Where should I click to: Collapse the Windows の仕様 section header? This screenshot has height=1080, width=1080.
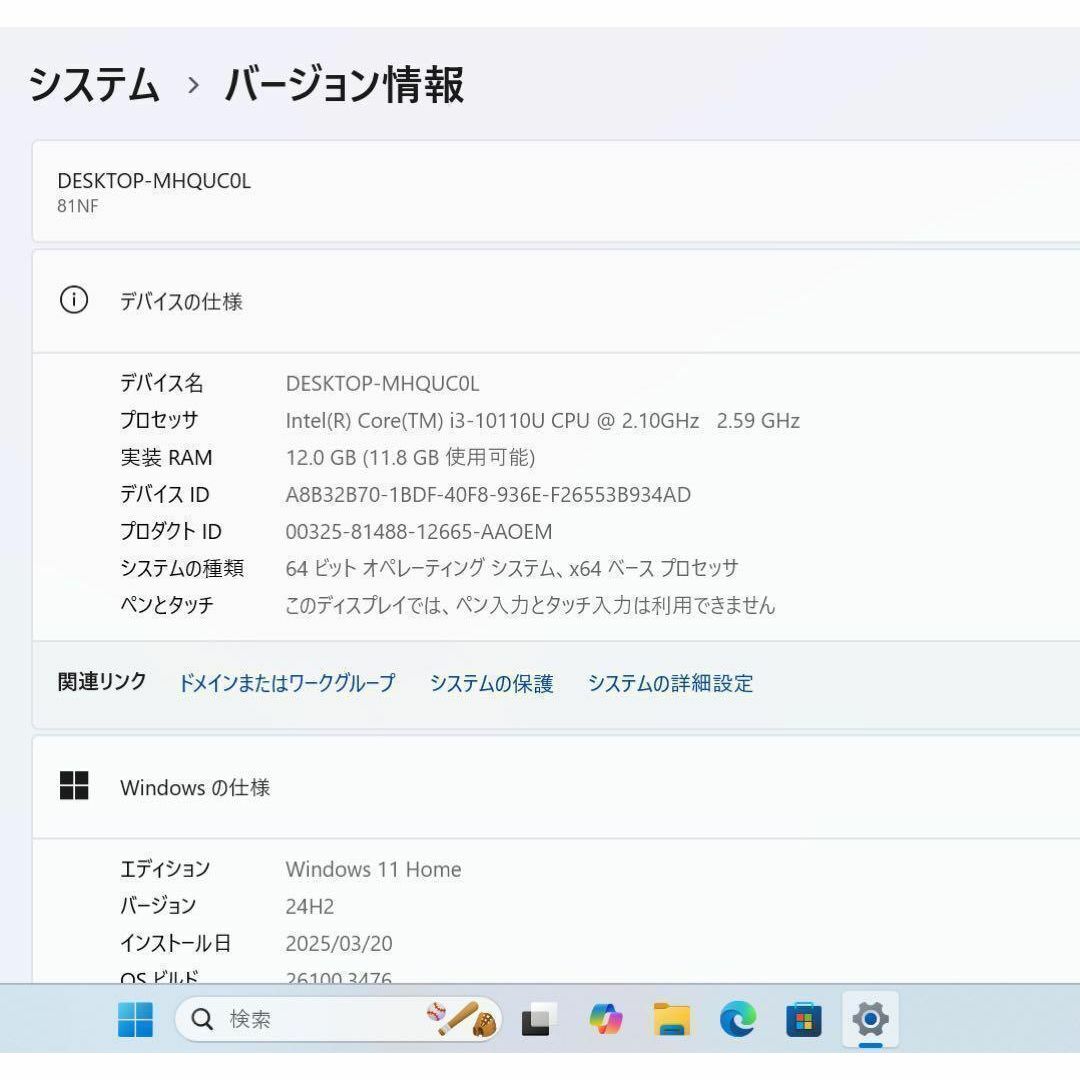click(556, 787)
